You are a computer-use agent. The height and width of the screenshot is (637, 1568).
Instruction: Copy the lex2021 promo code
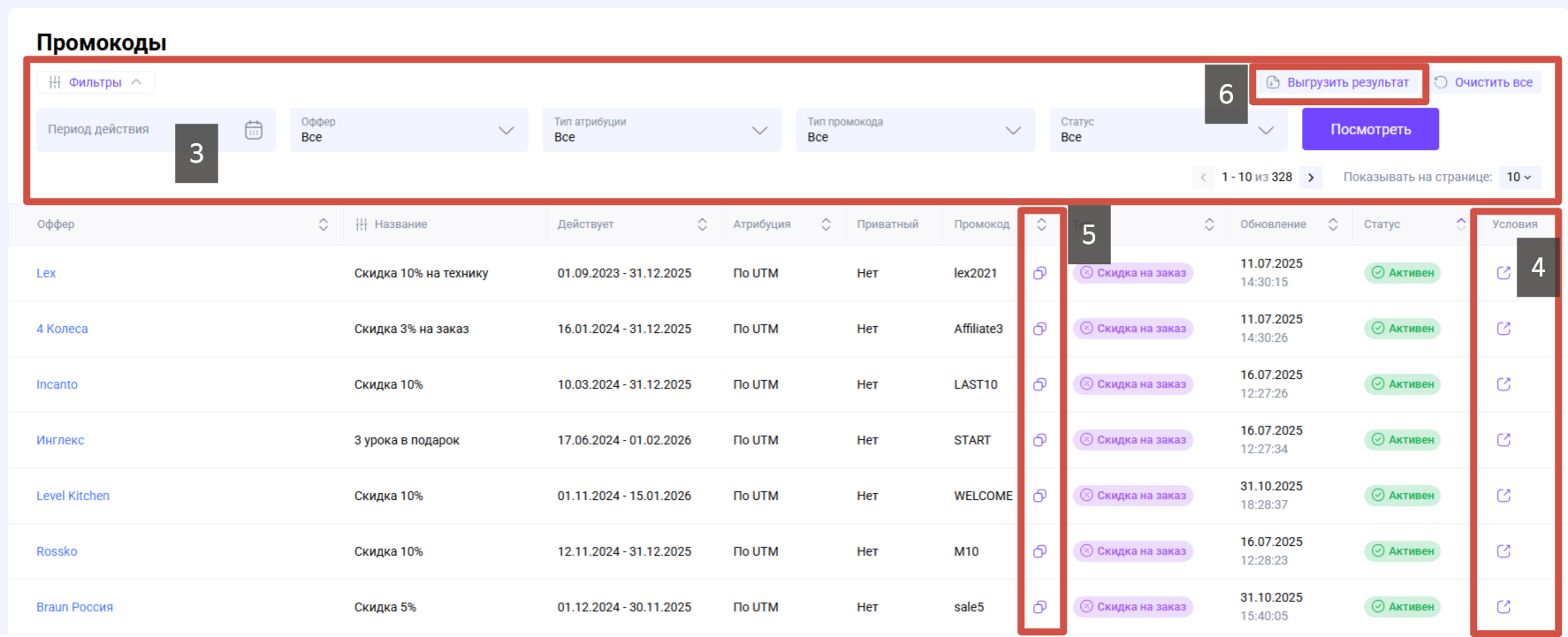coord(1039,273)
